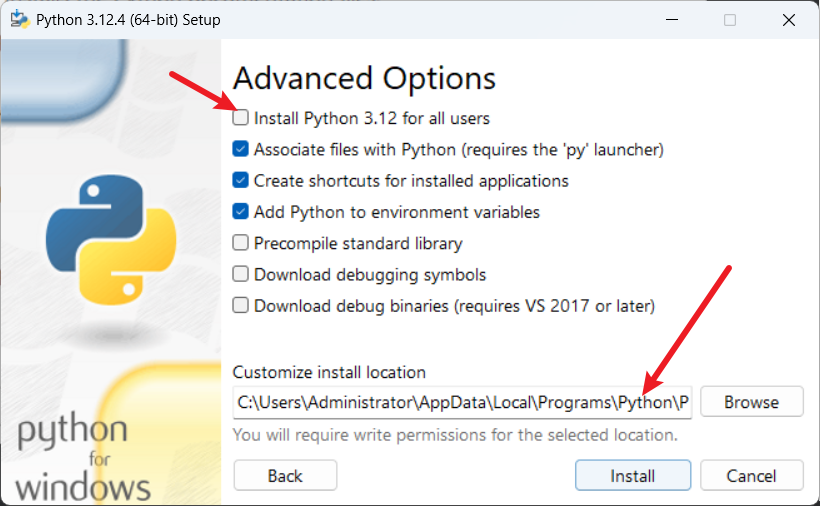Uncheck Associate files with Python option
Screen dimensions: 820x506
click(241, 149)
